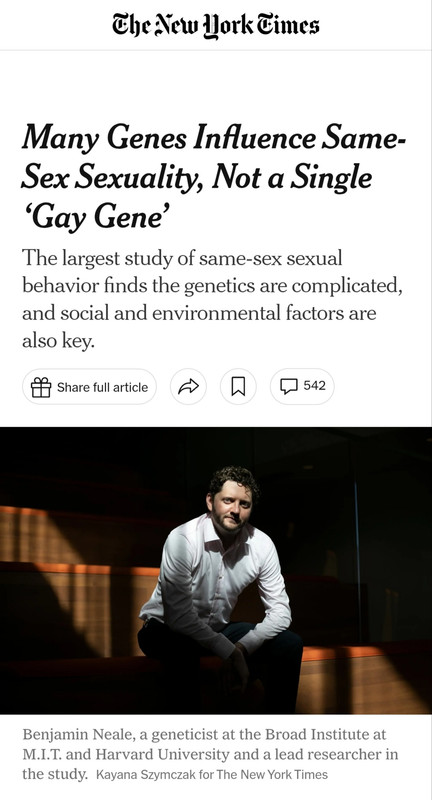Screen dimensions: 432x800
Task: Click the gift box icon
Action: (x=41, y=387)
